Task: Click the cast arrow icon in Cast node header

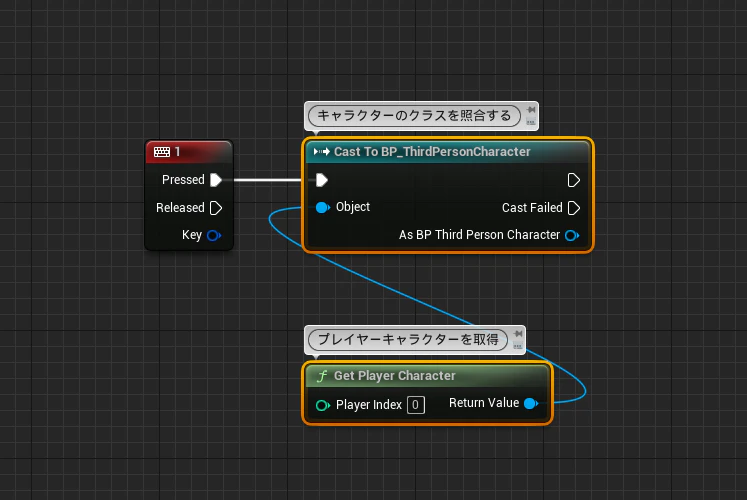Action: [x=322, y=152]
